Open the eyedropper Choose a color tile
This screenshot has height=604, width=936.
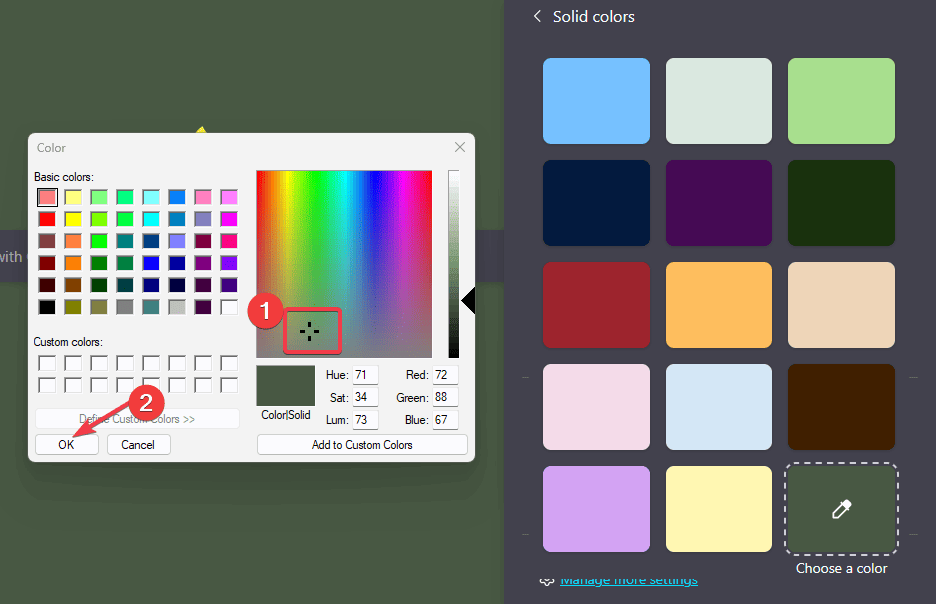(x=841, y=509)
